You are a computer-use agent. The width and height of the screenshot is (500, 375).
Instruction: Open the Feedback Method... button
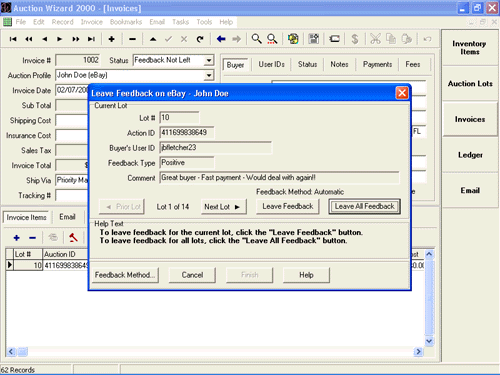[x=125, y=275]
